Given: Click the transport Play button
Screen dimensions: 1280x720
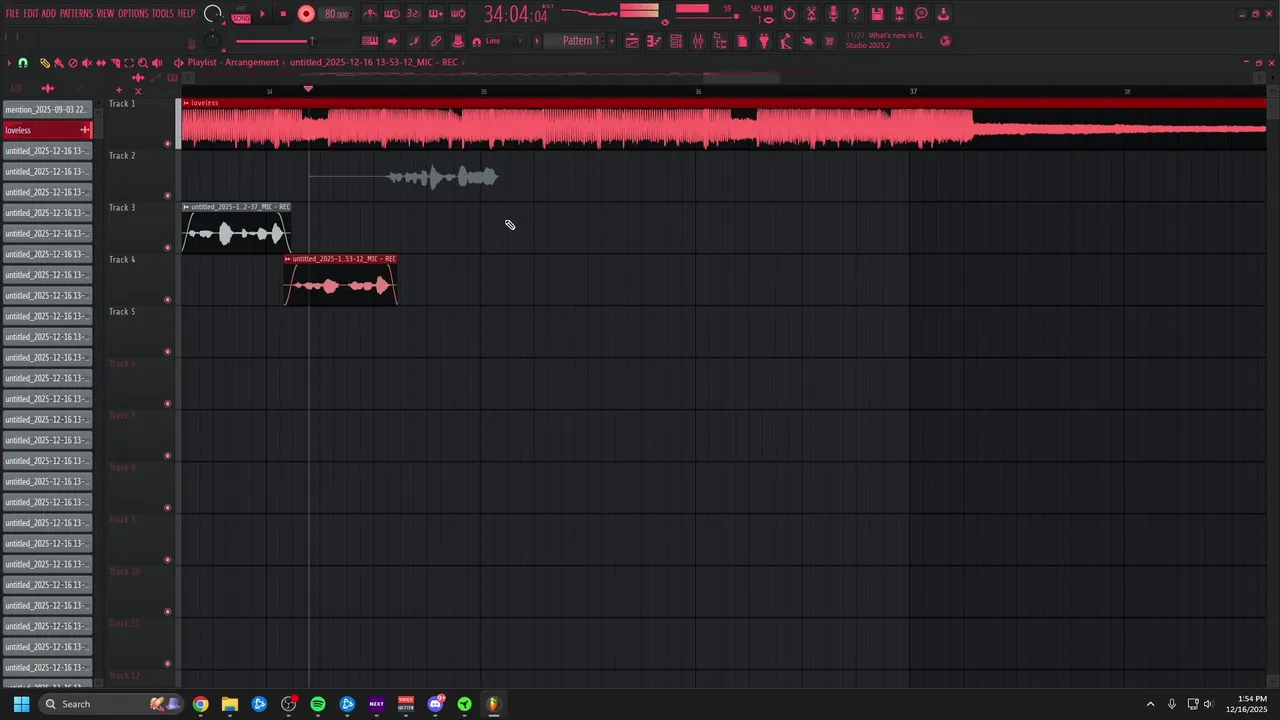Looking at the screenshot, I should [262, 14].
